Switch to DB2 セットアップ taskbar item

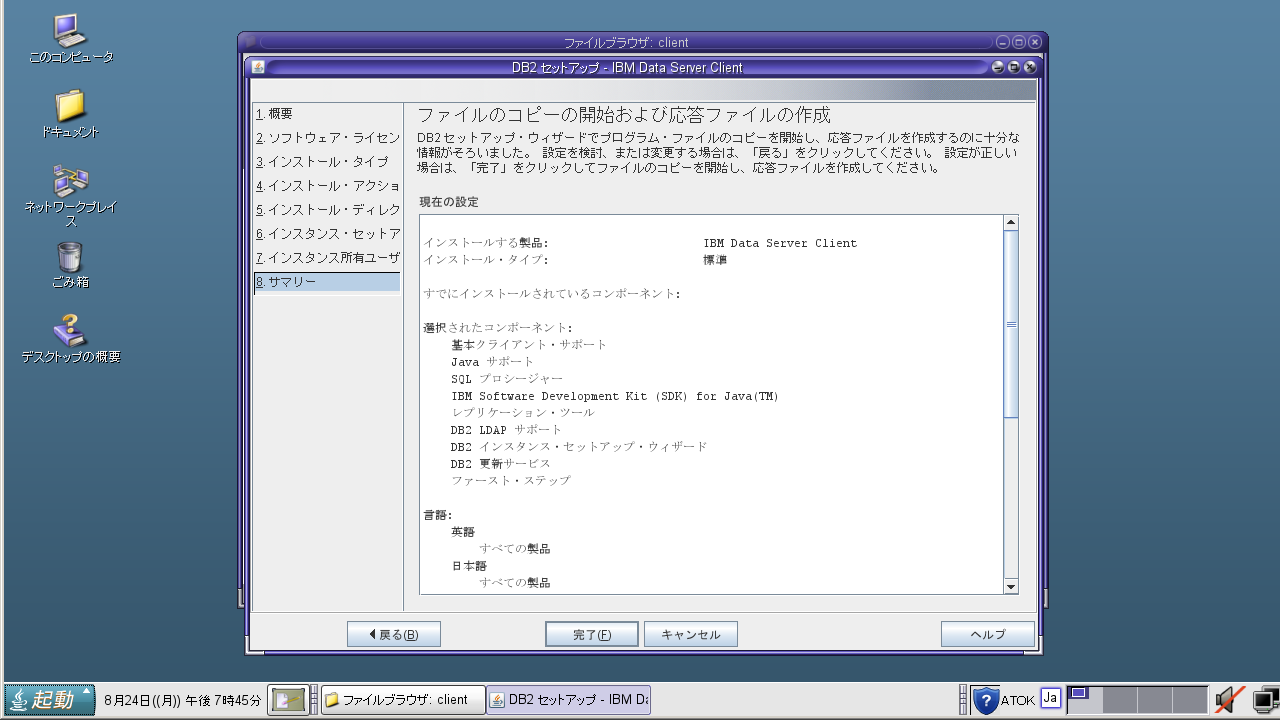tap(568, 700)
